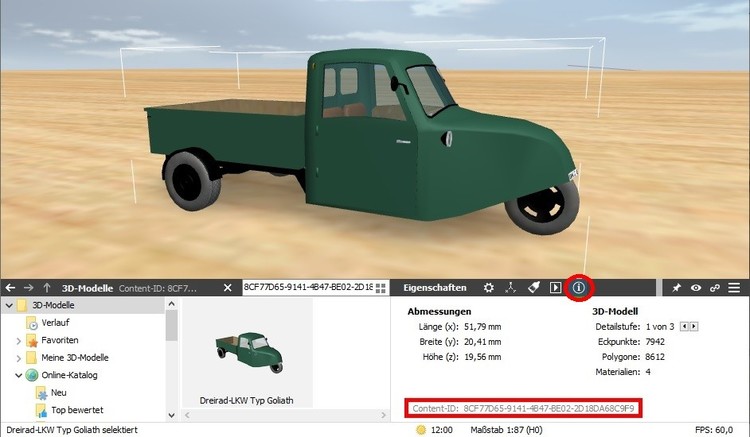Select the Verlauf tree item
The width and height of the screenshot is (750, 437).
[55, 323]
